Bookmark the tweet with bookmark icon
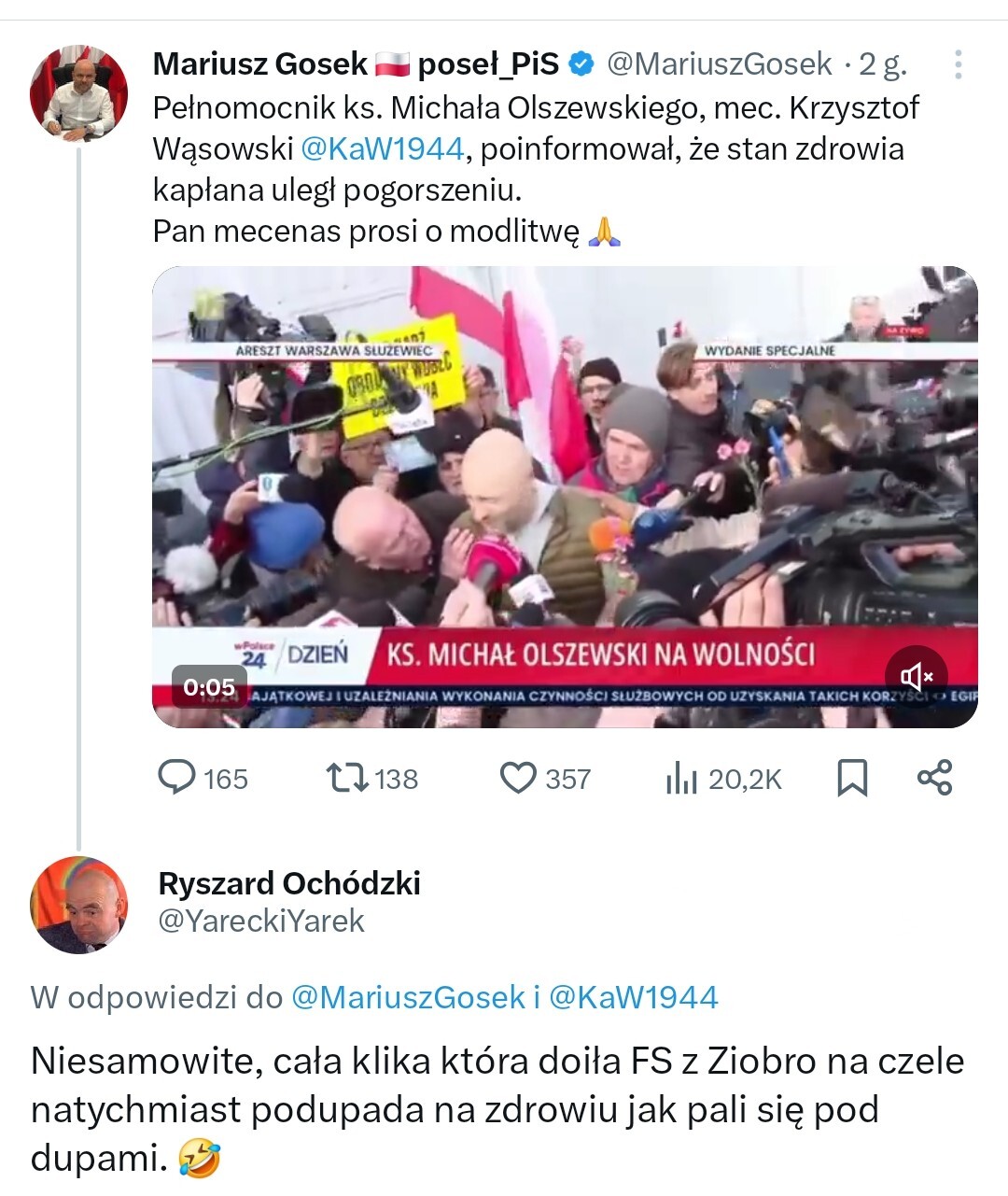Viewport: 1008px width, 1196px height. tap(851, 778)
